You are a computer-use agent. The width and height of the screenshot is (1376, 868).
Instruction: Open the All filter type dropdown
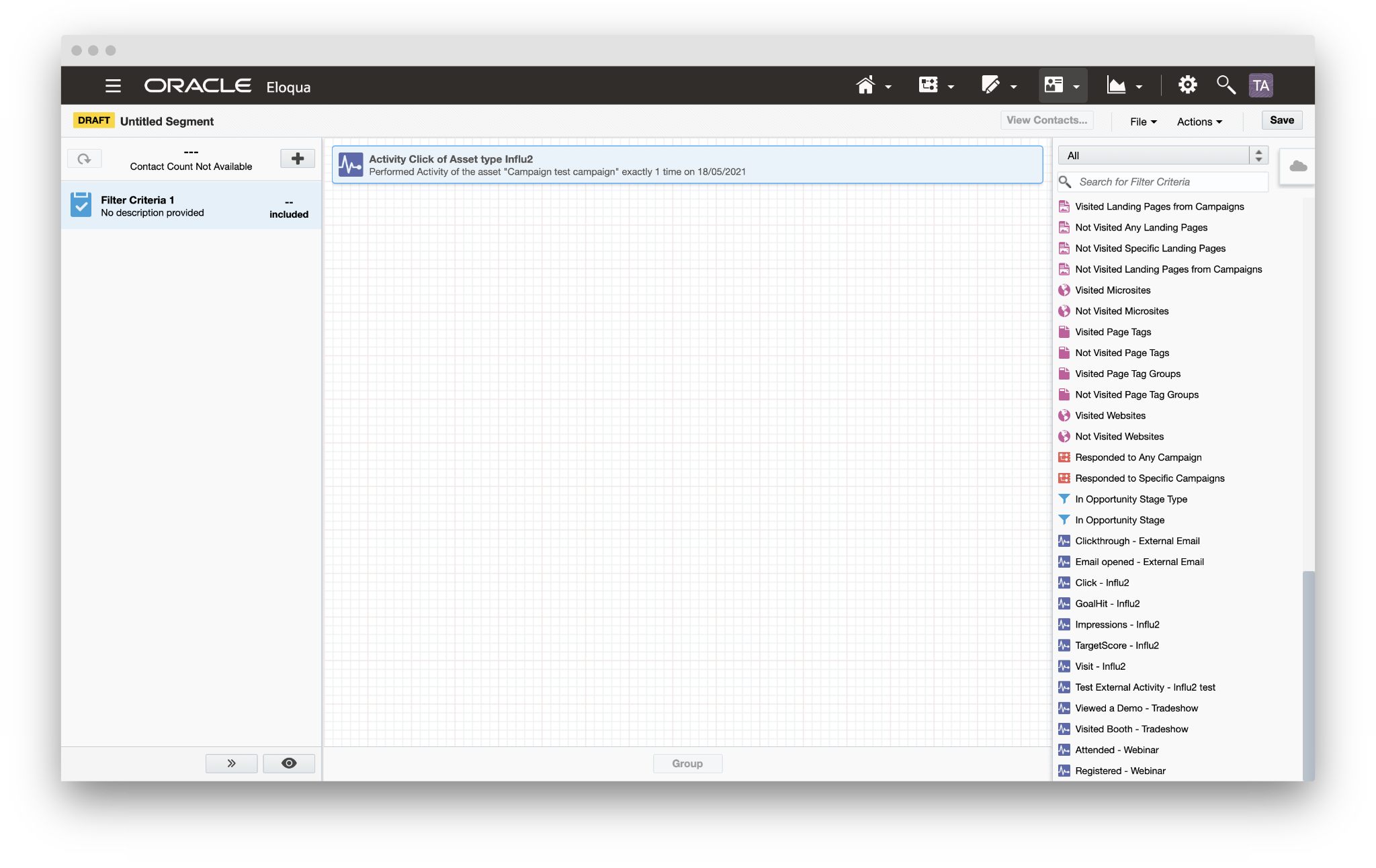point(1163,156)
